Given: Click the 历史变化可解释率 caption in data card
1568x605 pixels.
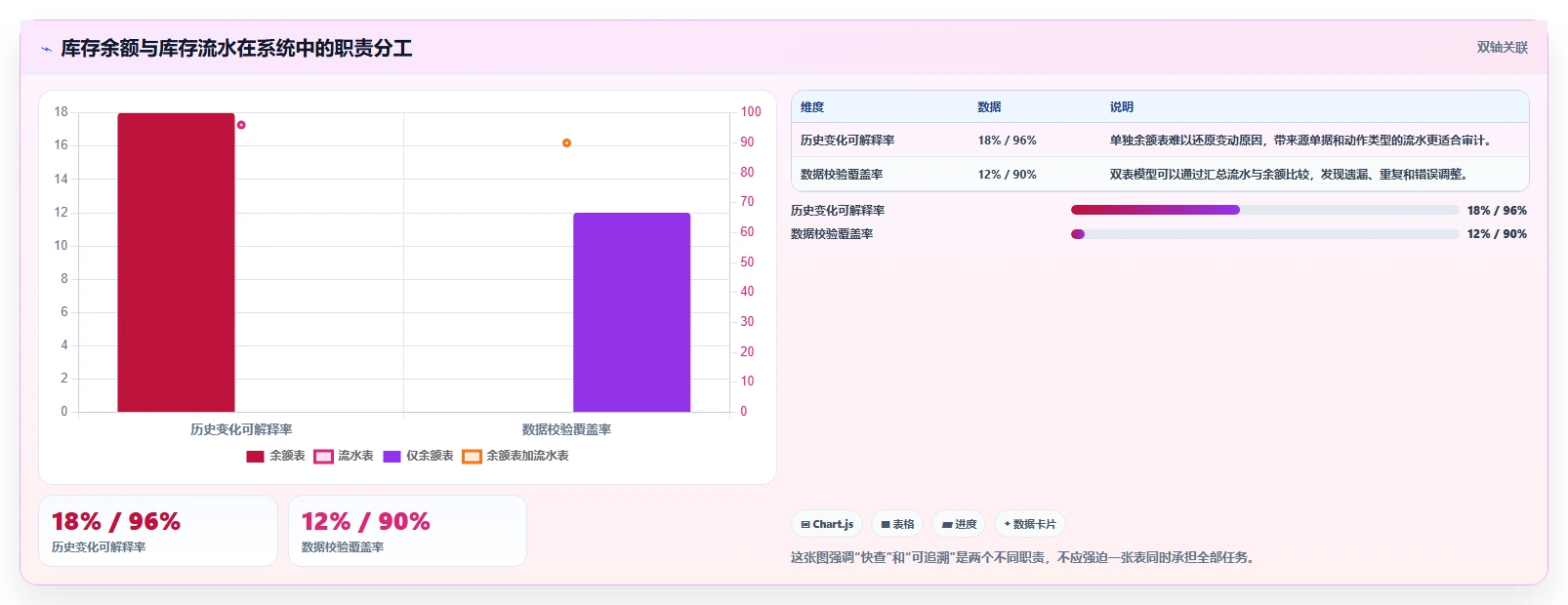Looking at the screenshot, I should 99,547.
